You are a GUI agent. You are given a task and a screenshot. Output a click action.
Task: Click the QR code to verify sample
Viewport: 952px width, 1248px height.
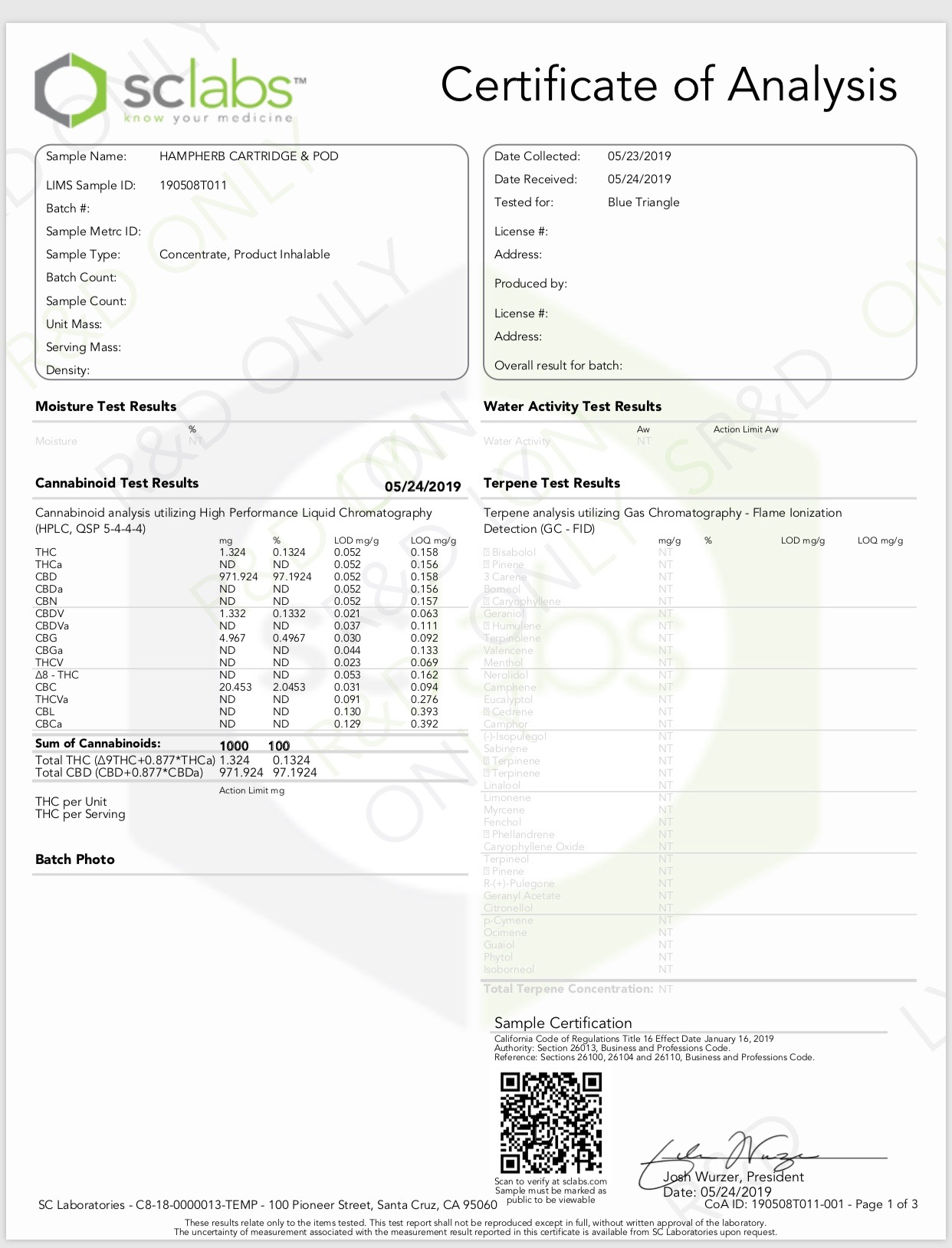[x=551, y=1122]
